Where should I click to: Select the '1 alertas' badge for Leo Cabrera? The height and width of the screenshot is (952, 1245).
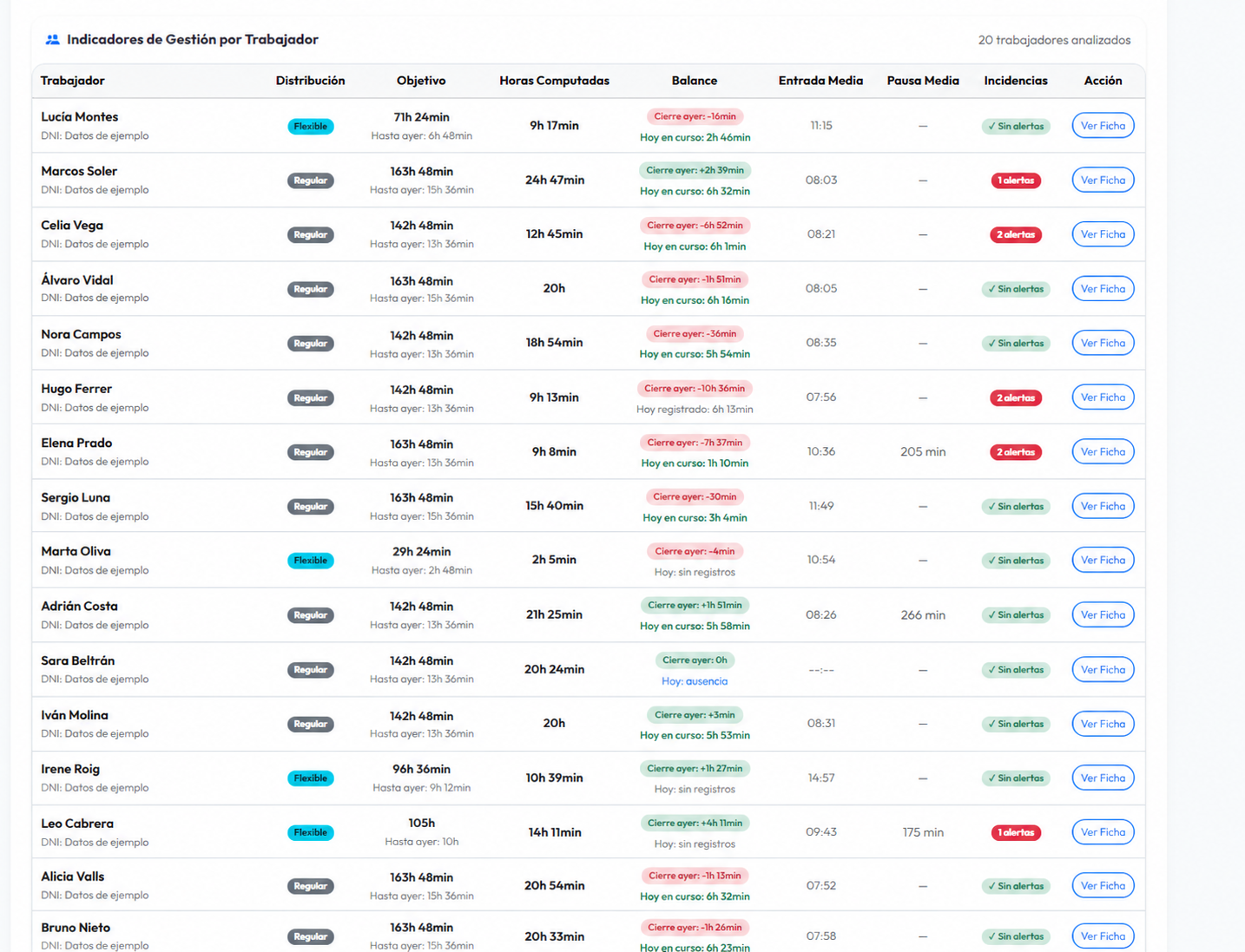pos(1016,833)
